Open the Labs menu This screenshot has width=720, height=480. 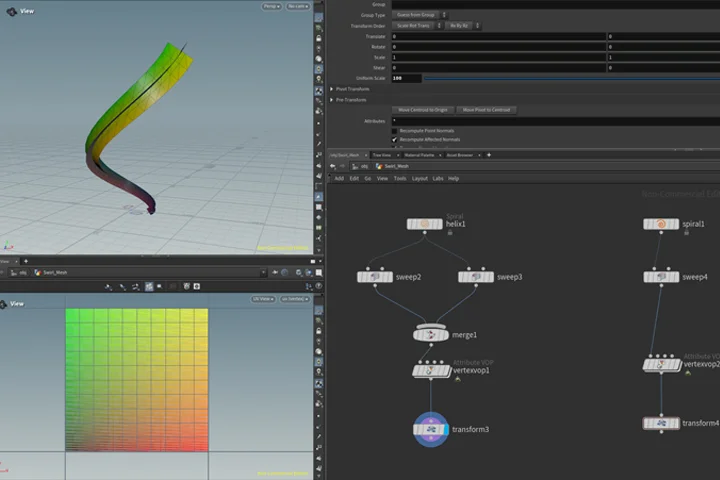438,179
